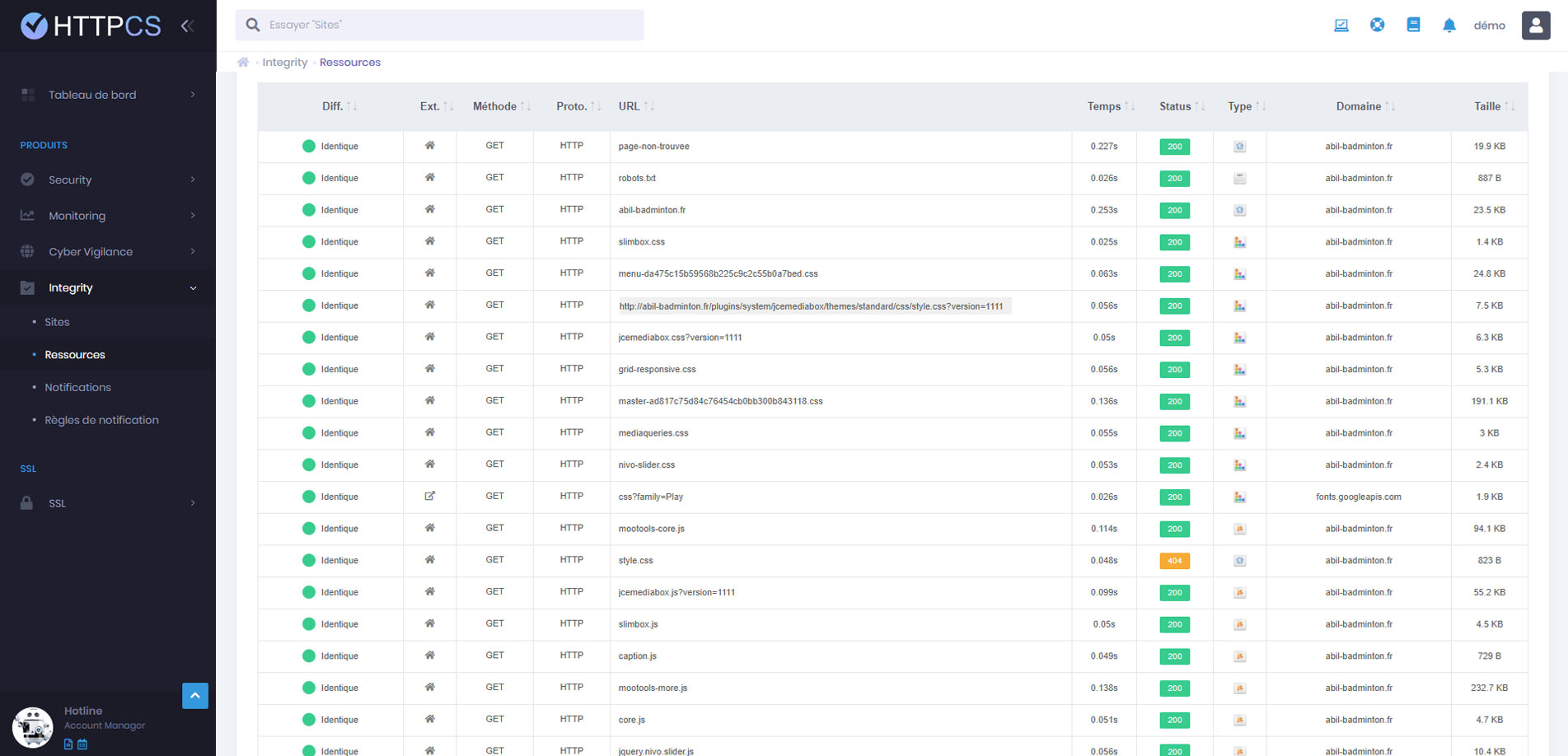
Task: Click the JS type icon for mootools-core.js
Action: 1239,529
